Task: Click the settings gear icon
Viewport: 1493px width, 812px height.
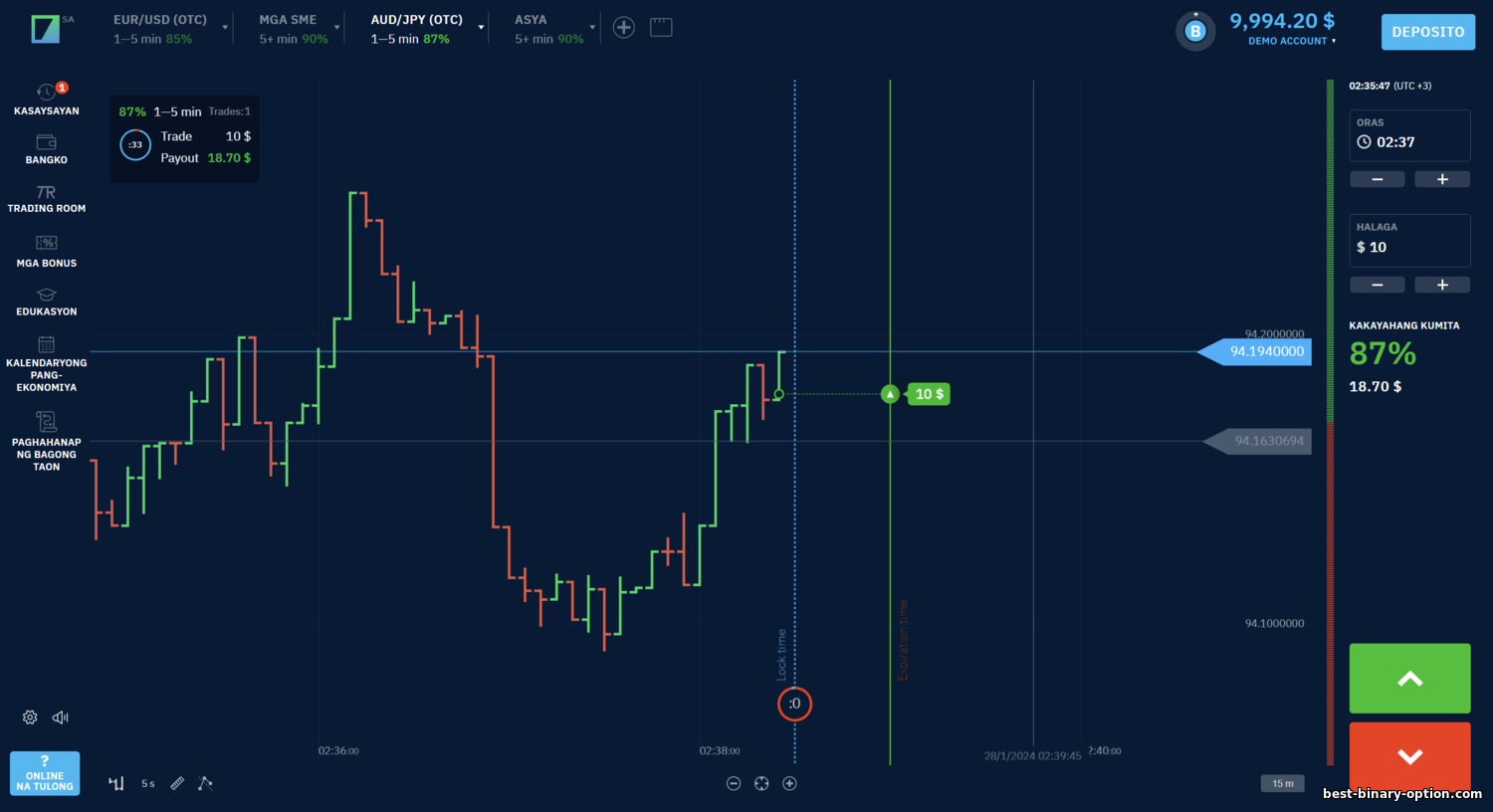Action: click(30, 717)
